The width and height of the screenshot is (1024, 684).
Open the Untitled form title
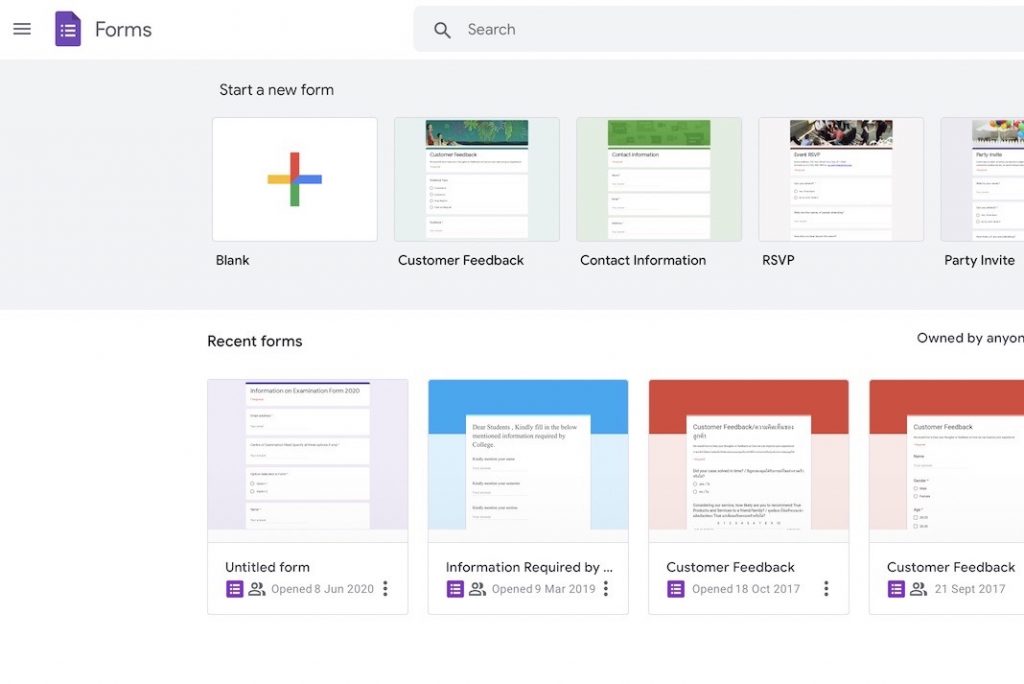[267, 567]
